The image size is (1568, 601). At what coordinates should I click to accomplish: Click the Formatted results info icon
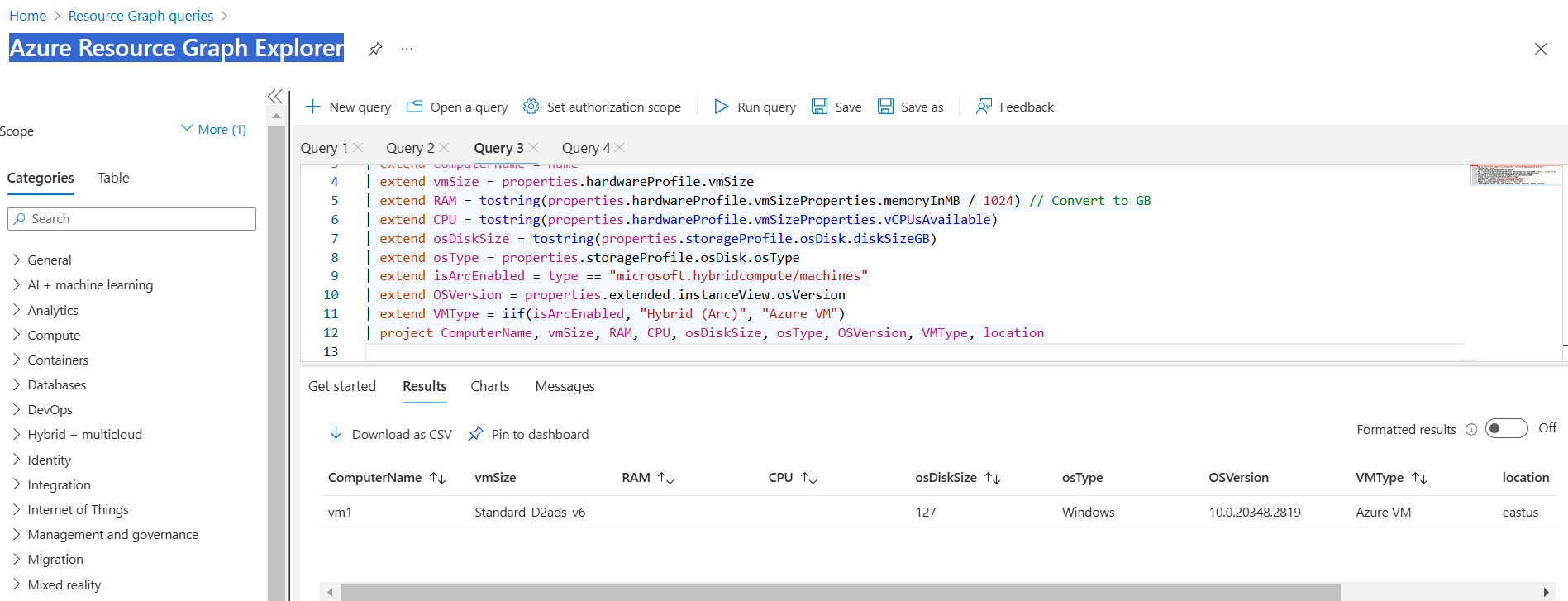click(1471, 429)
